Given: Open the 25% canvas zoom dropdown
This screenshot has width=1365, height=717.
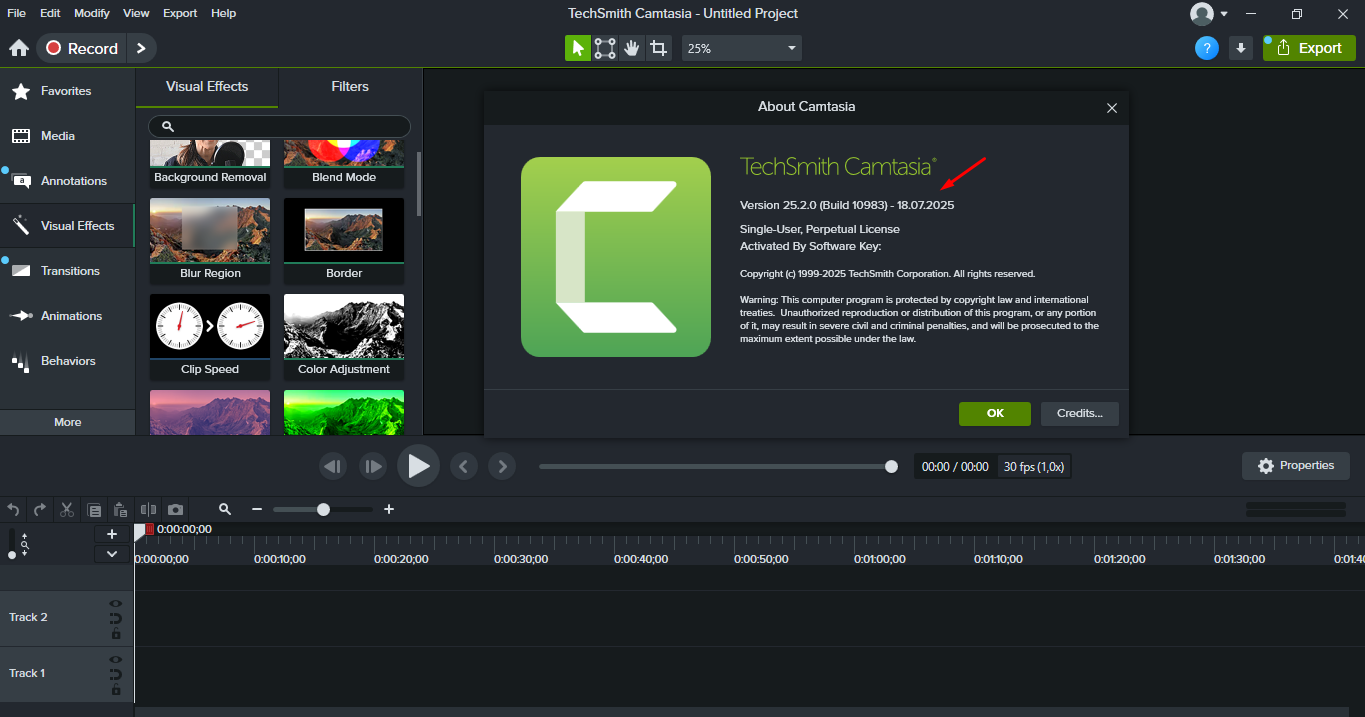Looking at the screenshot, I should pyautogui.click(x=741, y=48).
